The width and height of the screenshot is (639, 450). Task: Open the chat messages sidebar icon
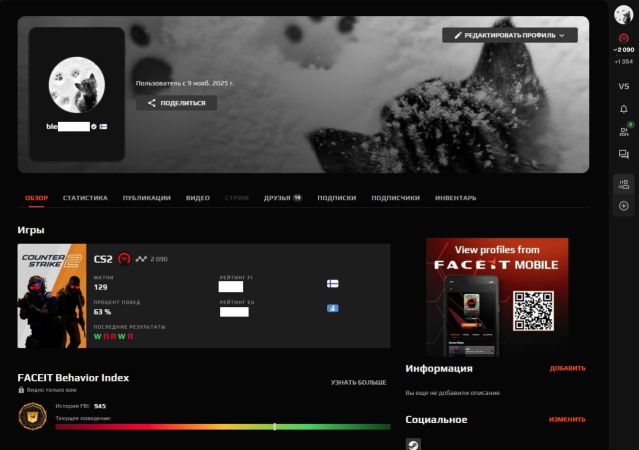(623, 154)
